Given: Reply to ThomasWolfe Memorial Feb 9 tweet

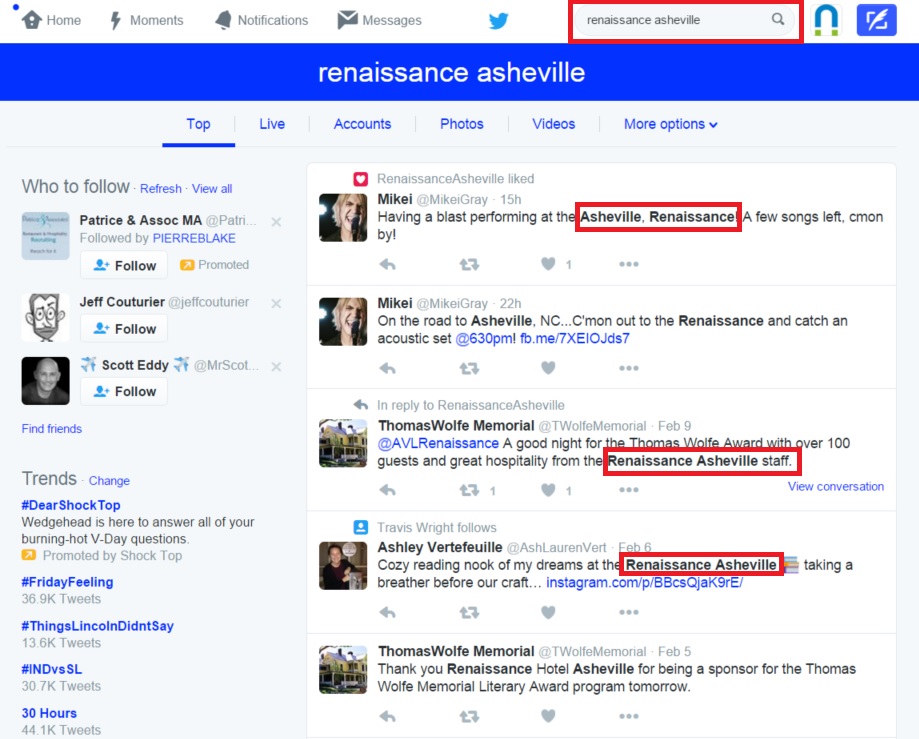Looking at the screenshot, I should tap(387, 490).
